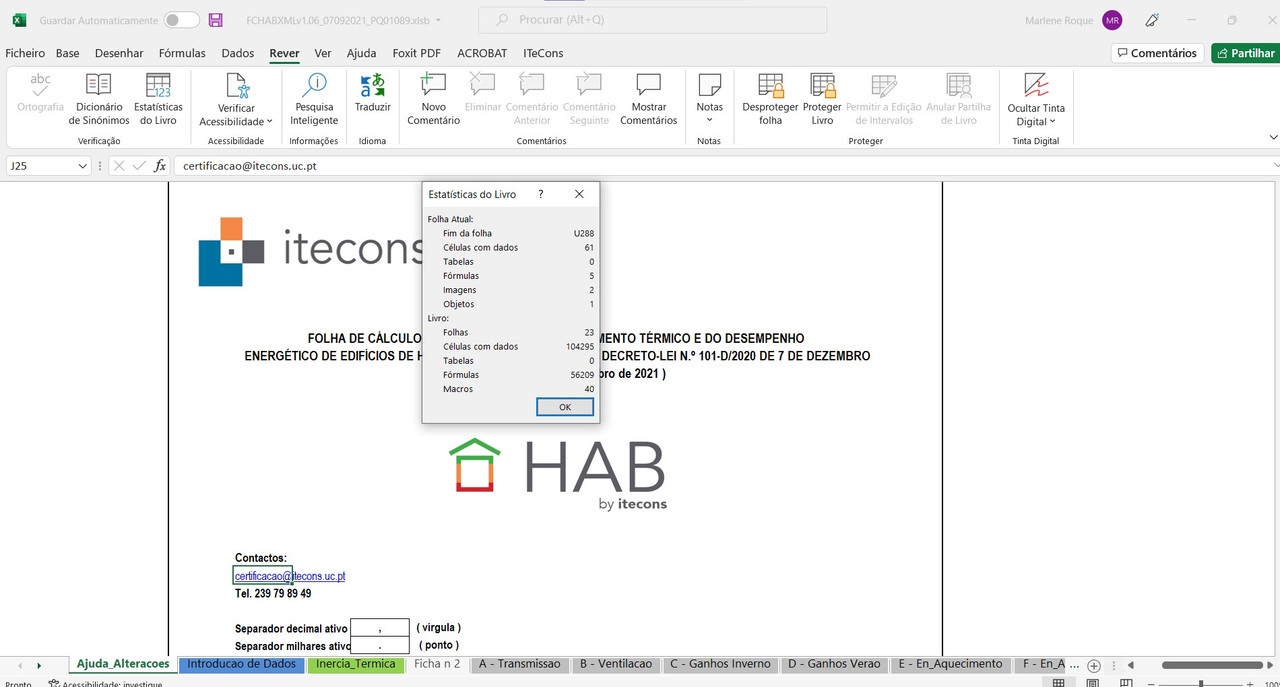Click the formula bar confirm checkmark
The width and height of the screenshot is (1280, 687).
[x=139, y=166]
